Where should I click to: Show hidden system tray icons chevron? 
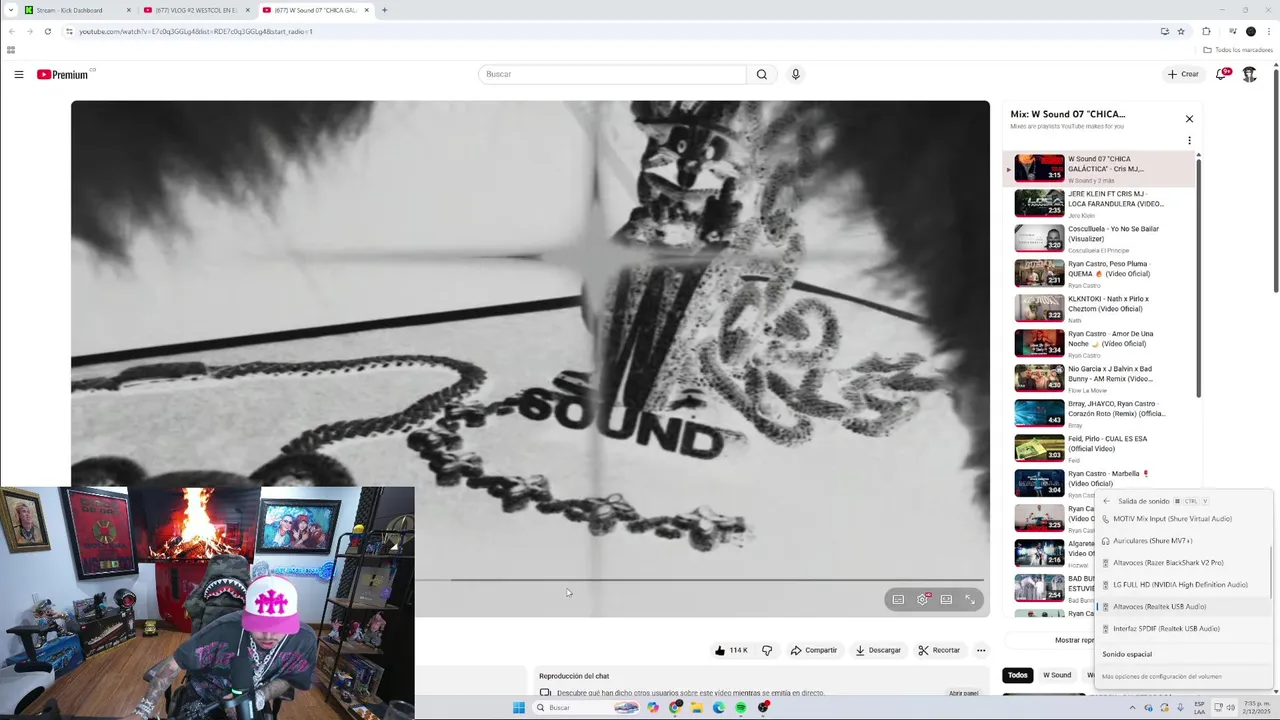[1133, 708]
